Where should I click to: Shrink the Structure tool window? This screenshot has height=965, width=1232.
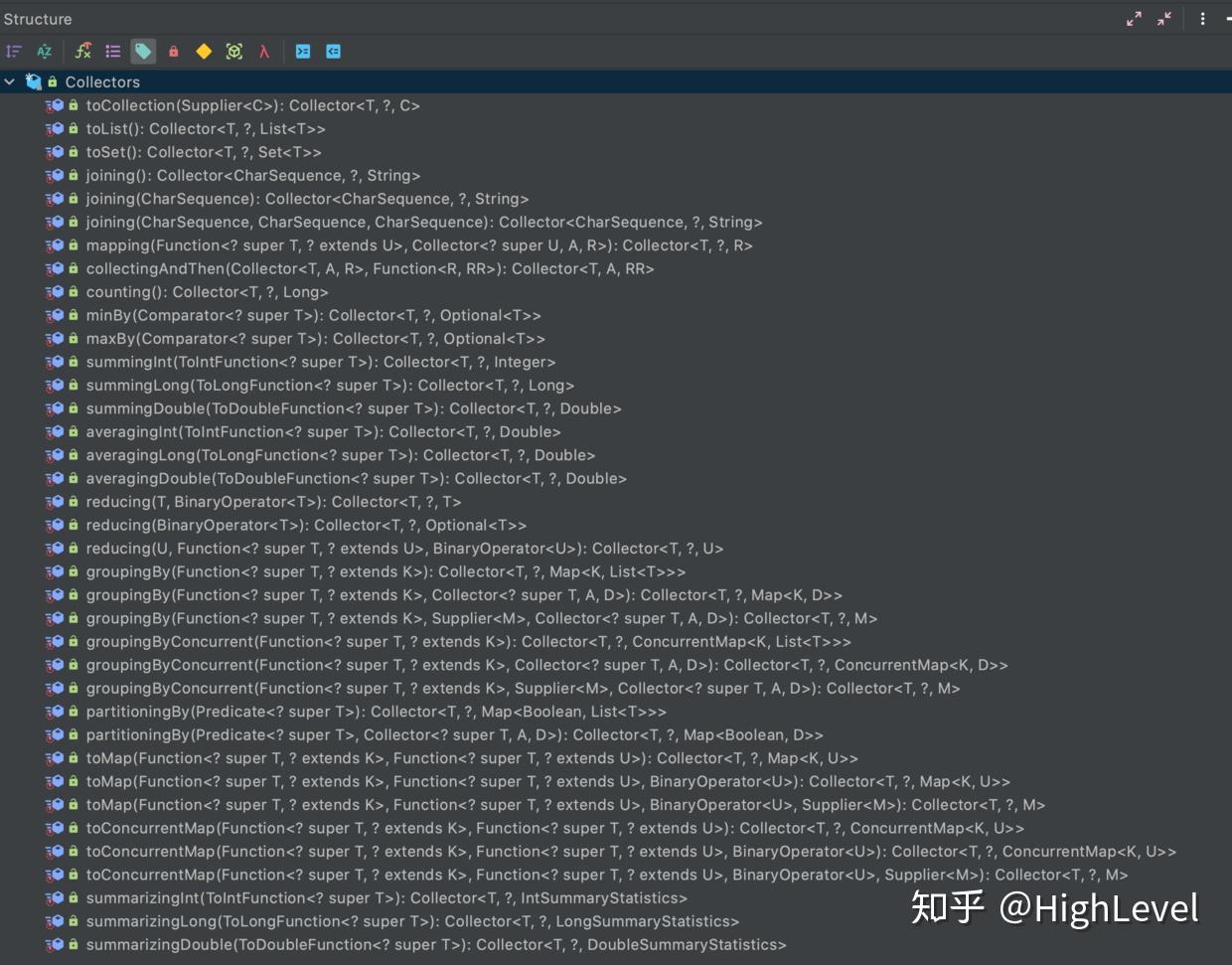(x=1164, y=18)
